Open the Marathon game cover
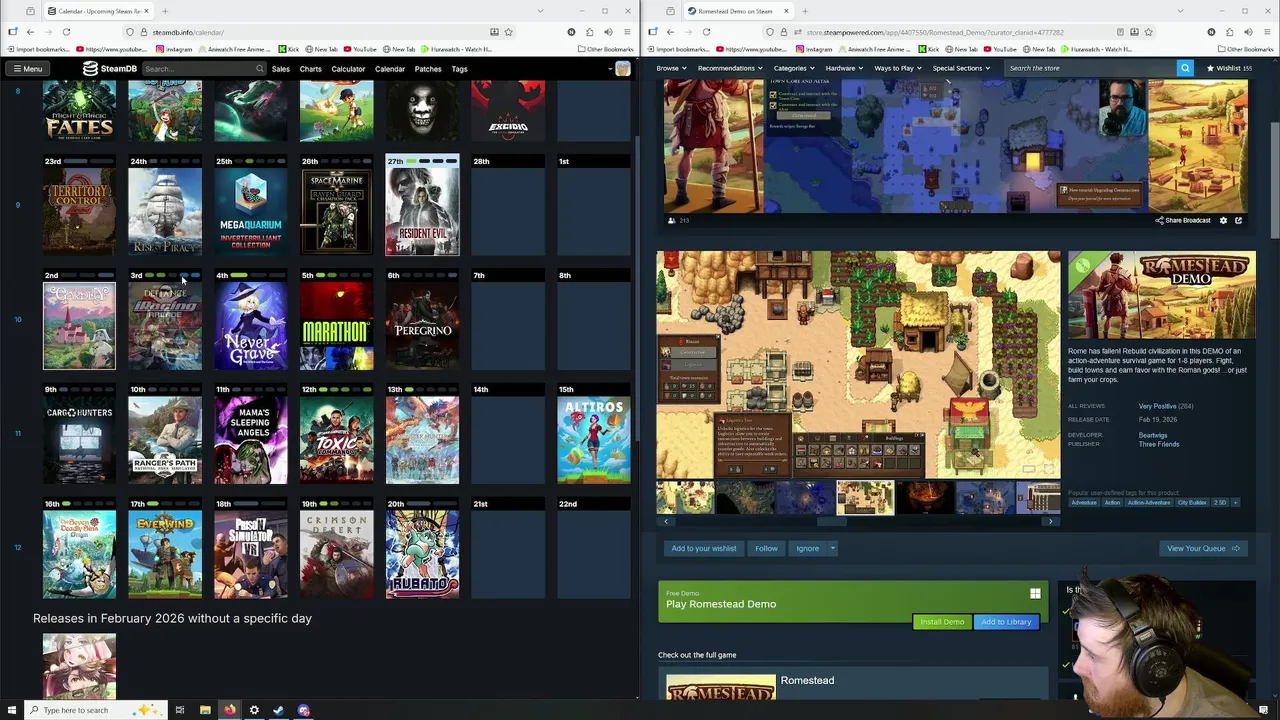1280x720 pixels. (337, 326)
